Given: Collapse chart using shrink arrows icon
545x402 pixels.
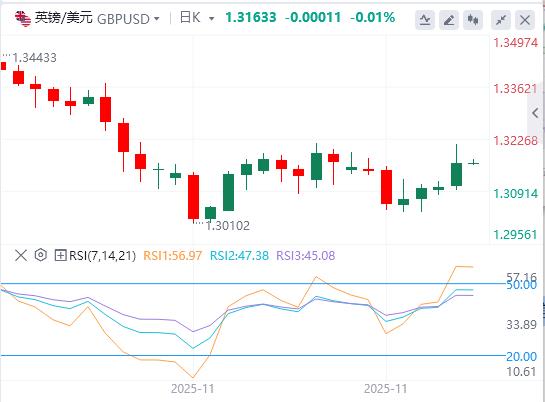Looking at the screenshot, I should (x=501, y=20).
